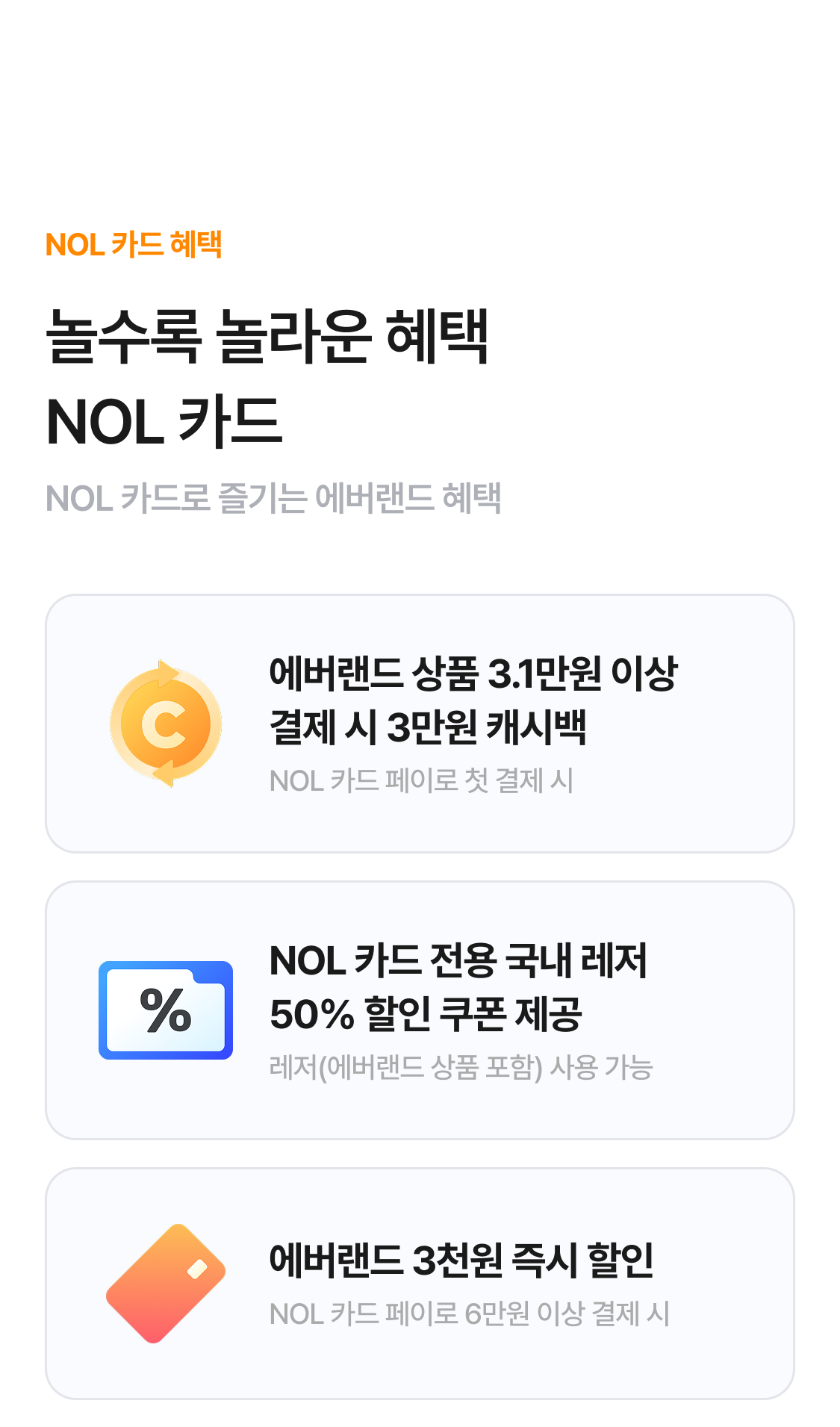Click the cashback coin icon
This screenshot has width=840, height=1427.
[x=166, y=723]
